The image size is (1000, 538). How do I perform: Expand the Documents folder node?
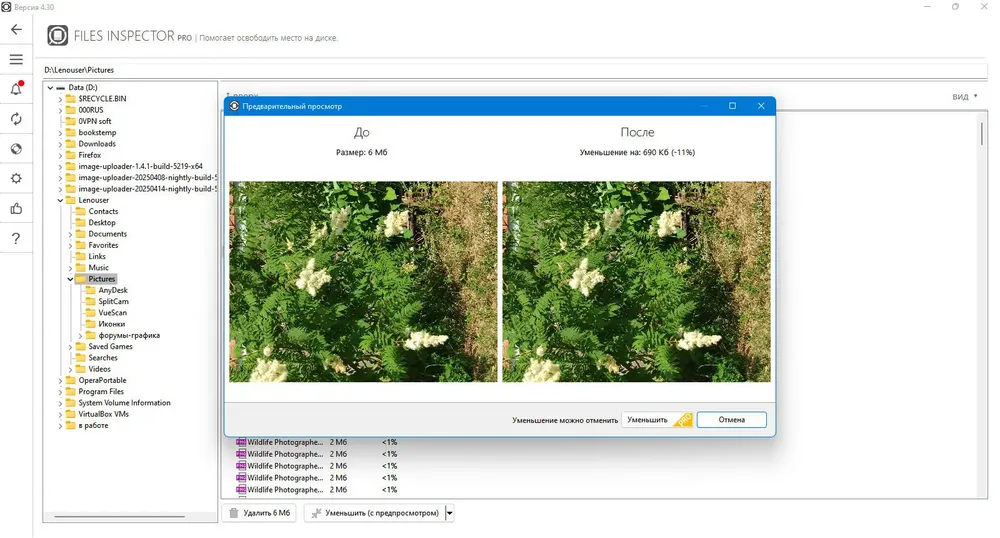tap(70, 234)
